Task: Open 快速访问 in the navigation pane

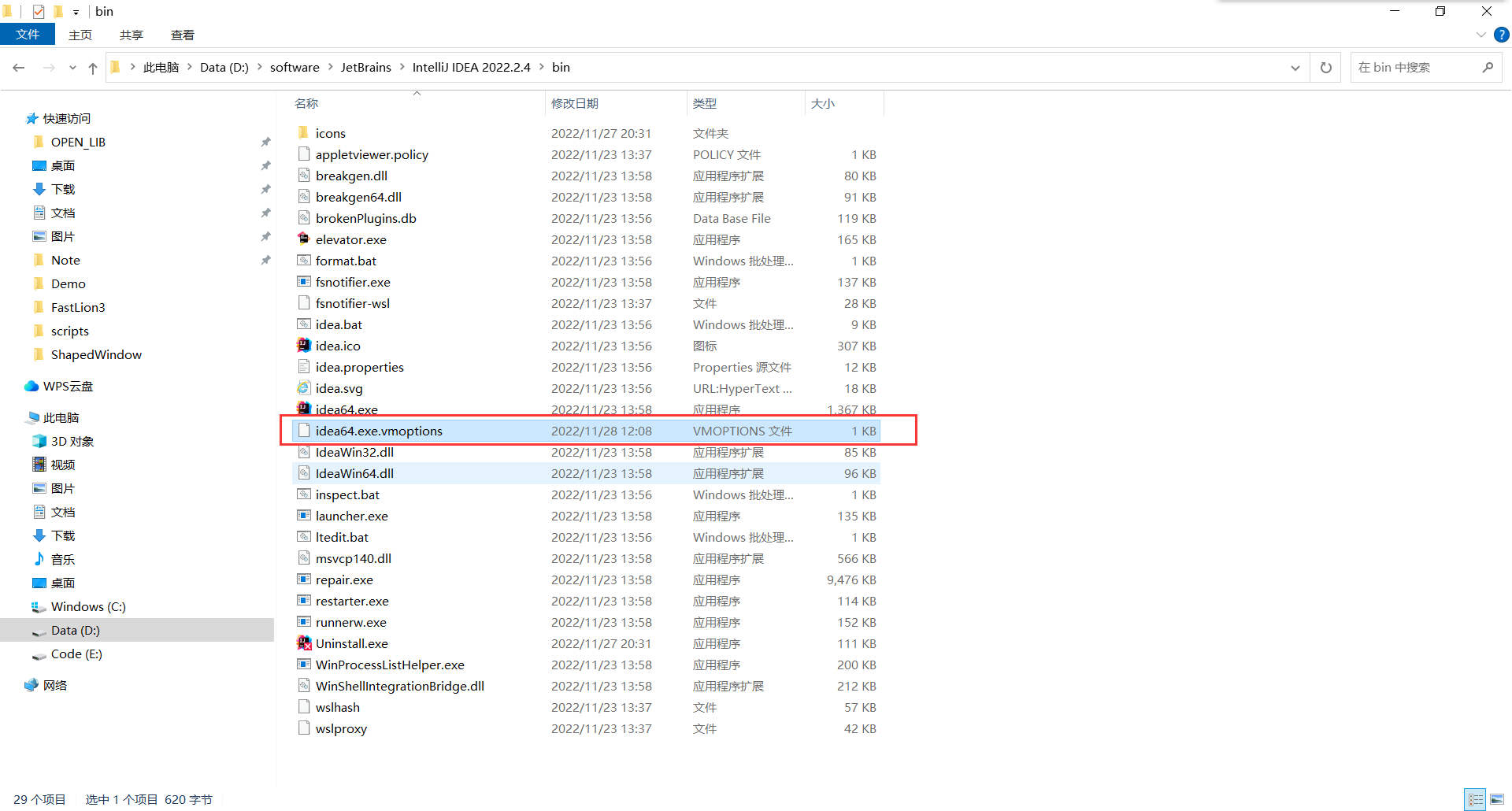Action: tap(67, 118)
